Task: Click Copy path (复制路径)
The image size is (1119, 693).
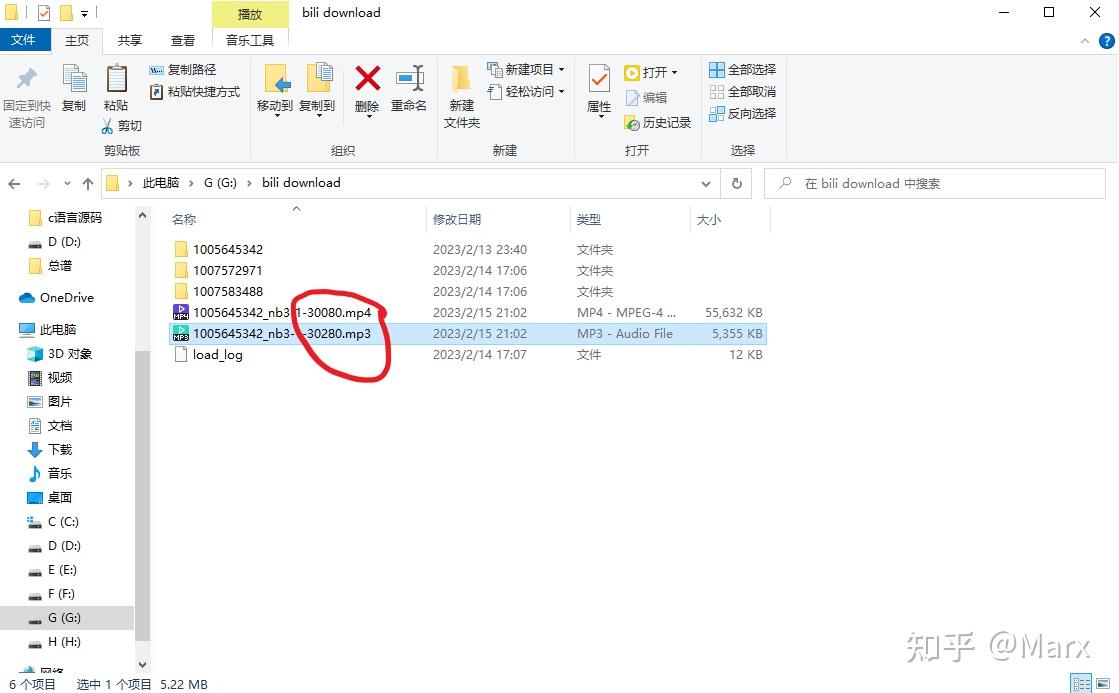Action: tap(183, 70)
